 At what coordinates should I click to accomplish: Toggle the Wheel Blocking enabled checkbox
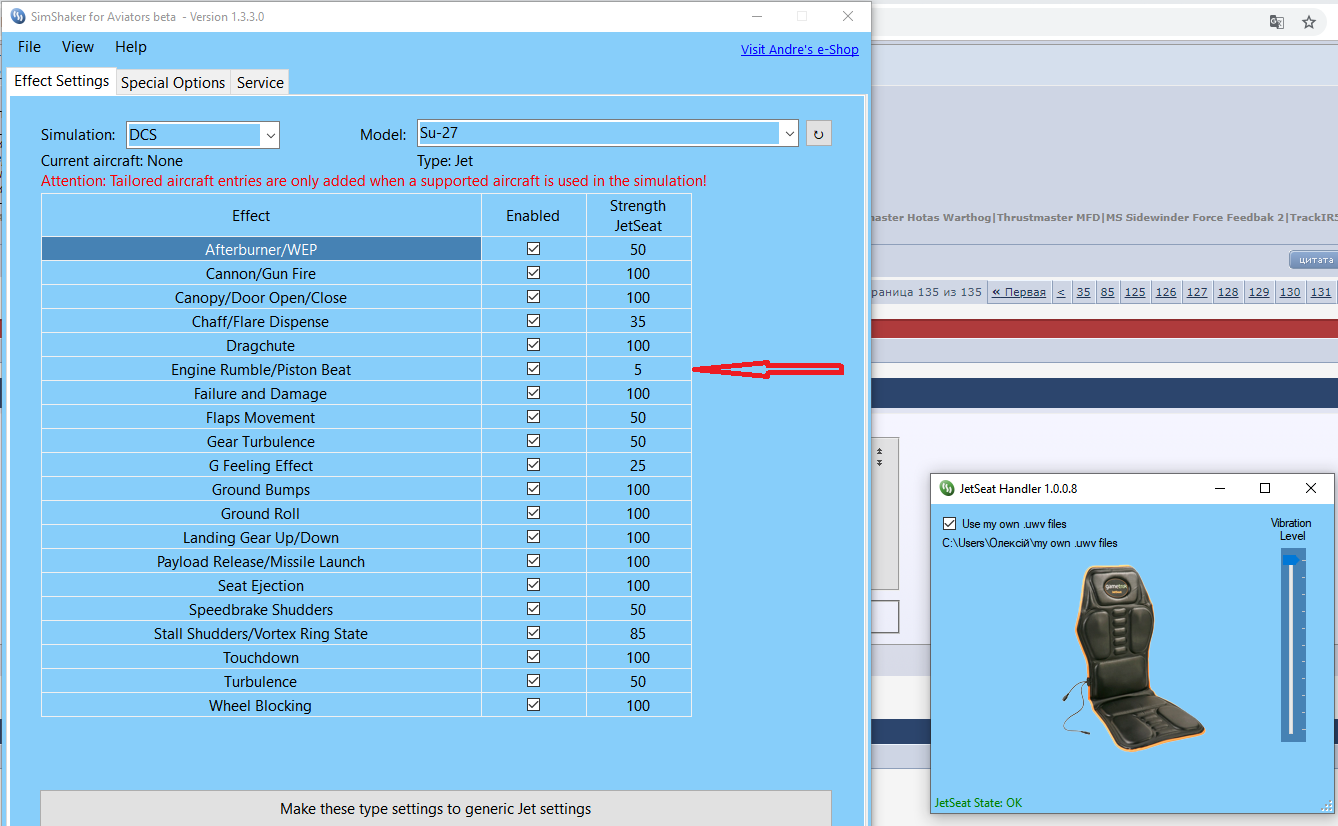click(533, 705)
